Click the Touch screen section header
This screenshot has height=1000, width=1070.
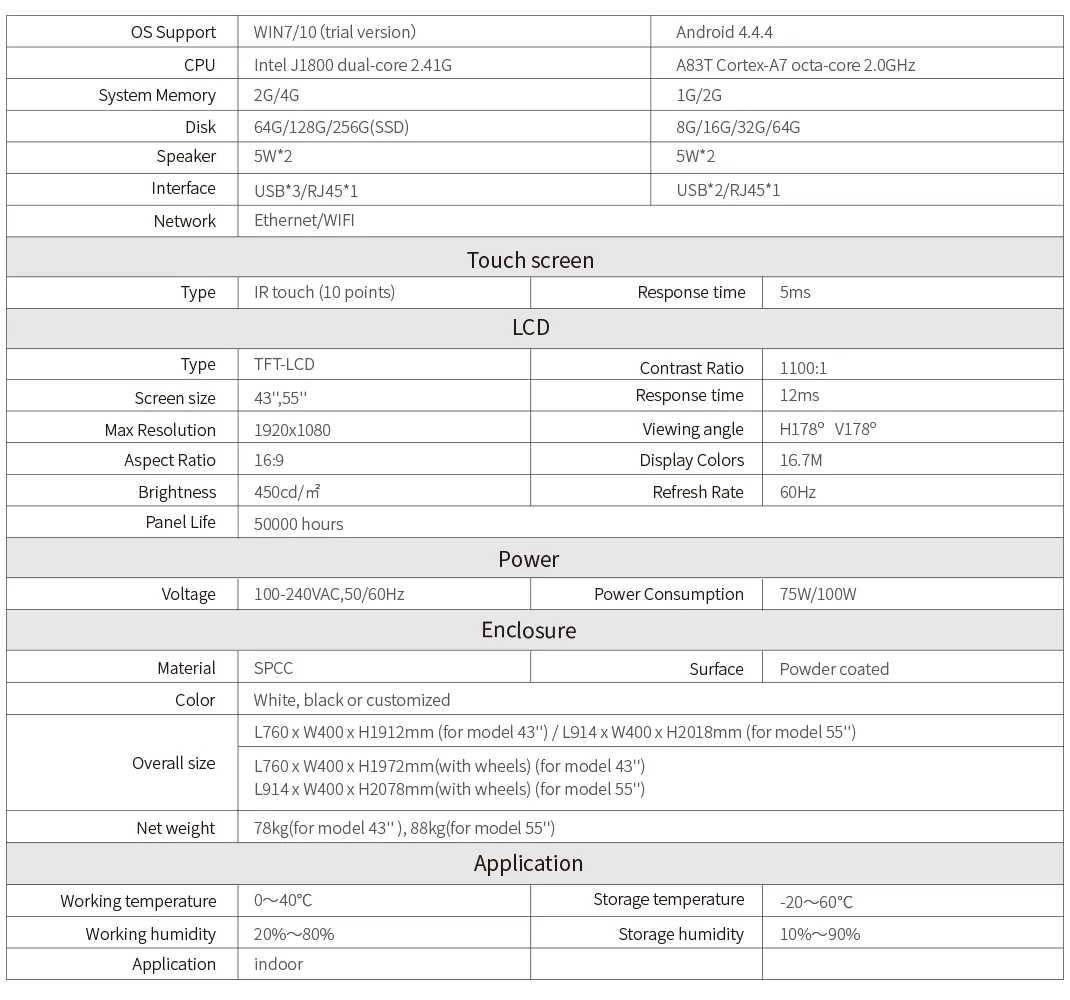(x=530, y=260)
